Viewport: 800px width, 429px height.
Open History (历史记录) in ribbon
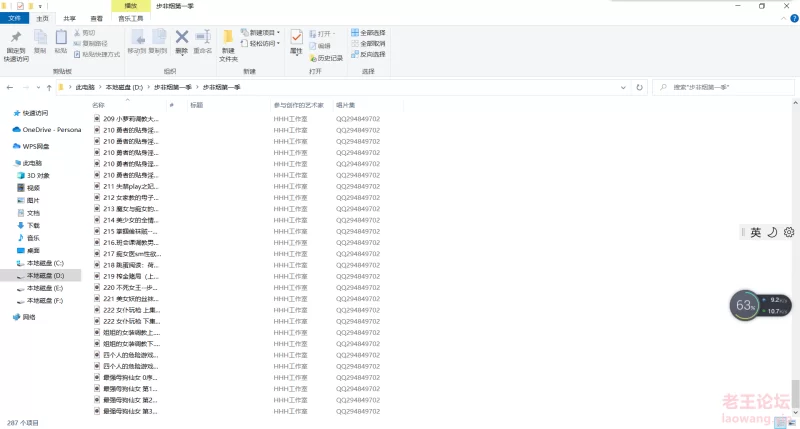[x=326, y=58]
